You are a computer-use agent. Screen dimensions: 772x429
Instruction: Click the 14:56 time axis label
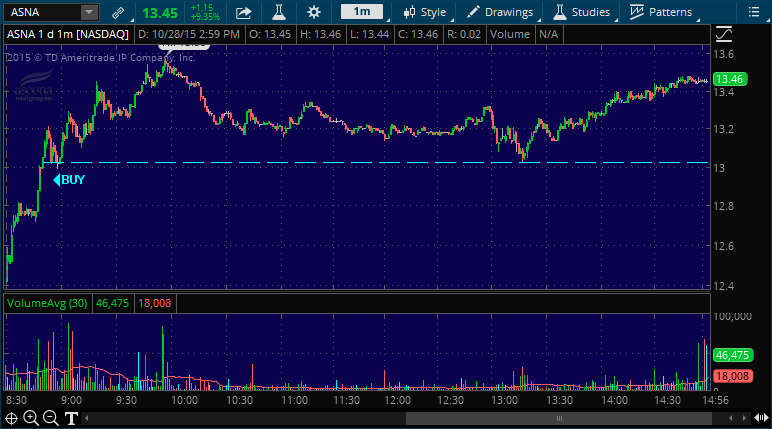click(715, 400)
